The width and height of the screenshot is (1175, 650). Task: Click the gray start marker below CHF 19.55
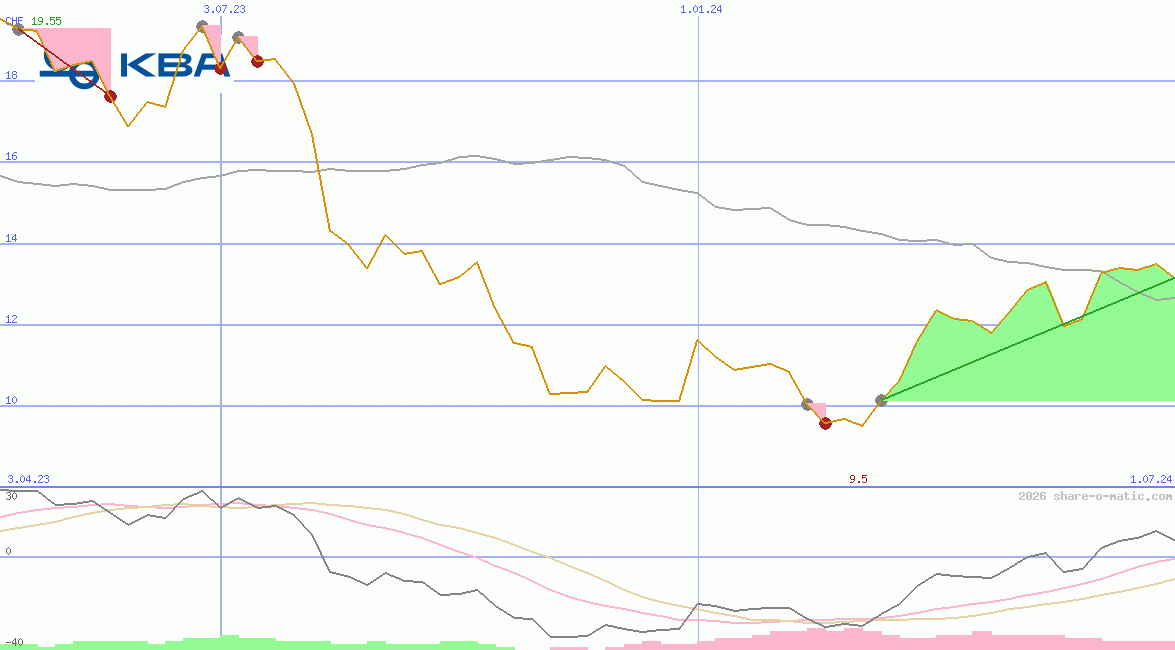point(18,29)
